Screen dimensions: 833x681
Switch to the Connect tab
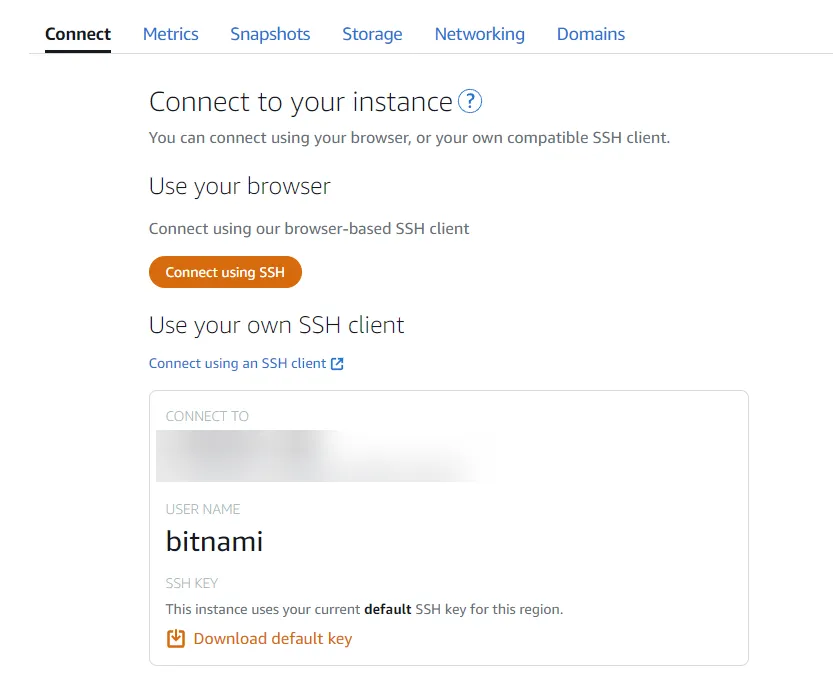click(x=78, y=34)
